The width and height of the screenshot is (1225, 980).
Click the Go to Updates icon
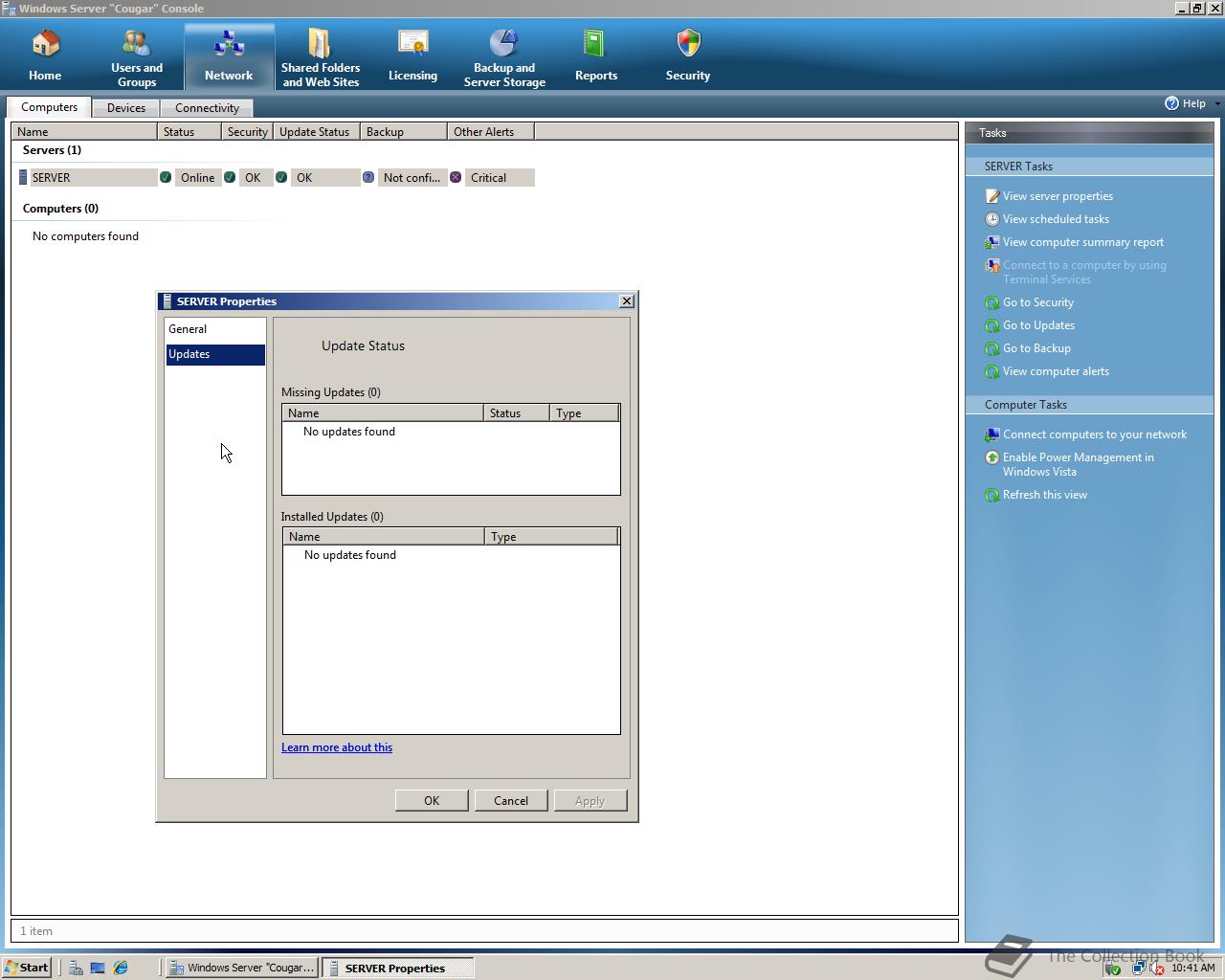(992, 325)
